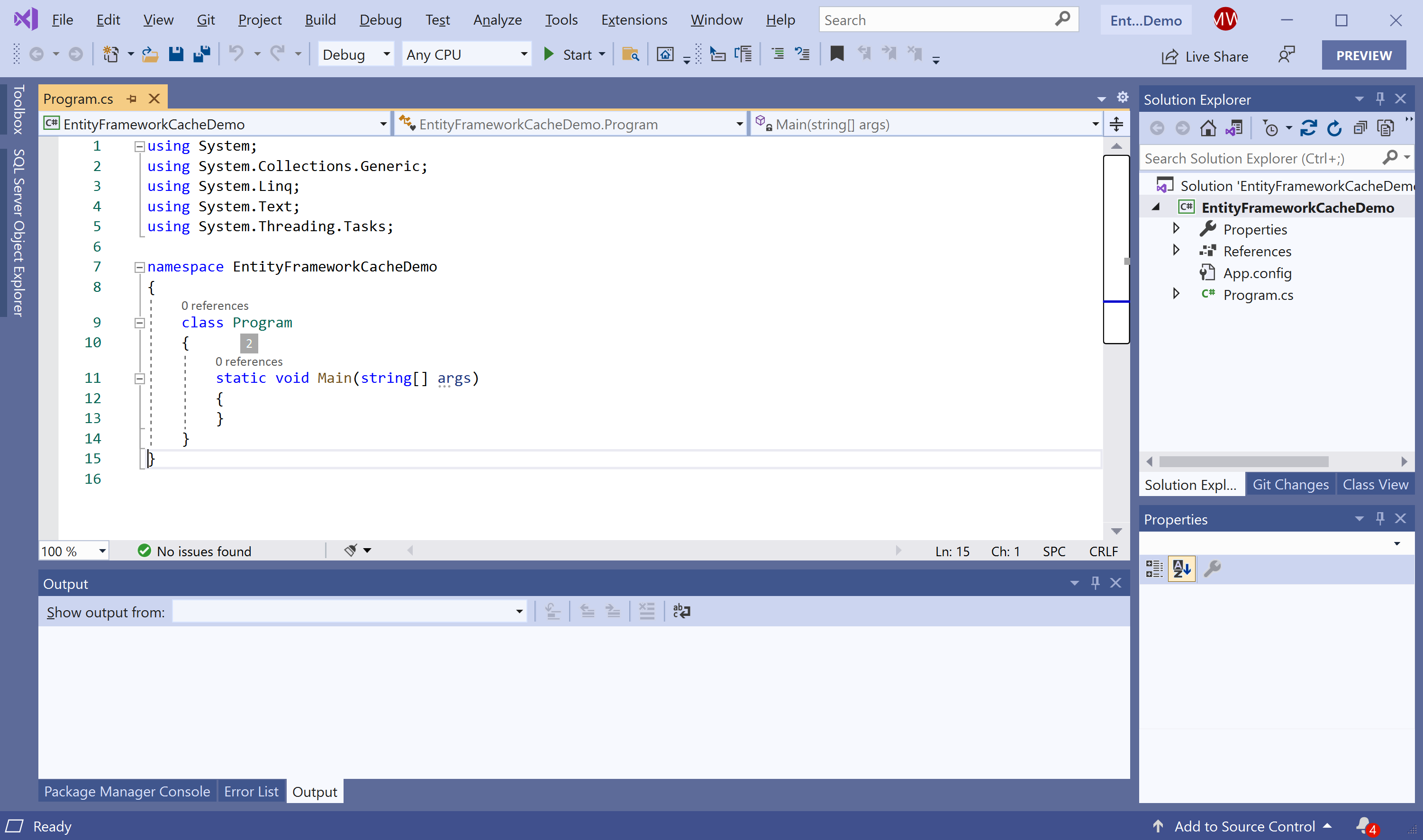Click the Solution Explorer horizontal scrollbar
Viewport: 1423px width, 840px height.
pos(1243,461)
